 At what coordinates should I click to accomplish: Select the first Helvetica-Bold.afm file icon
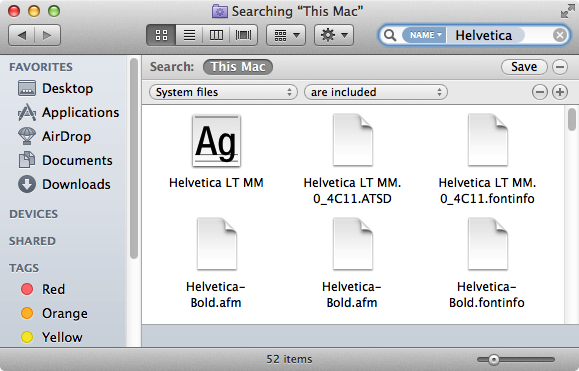[x=217, y=244]
